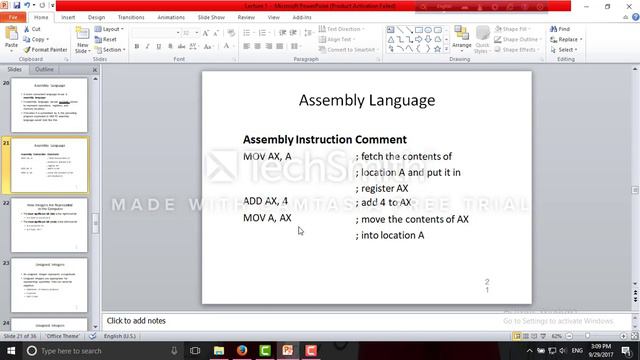Select slide 23 thumbnail
Image resolution: width=640 pixels, height=360 pixels.
[x=49, y=285]
